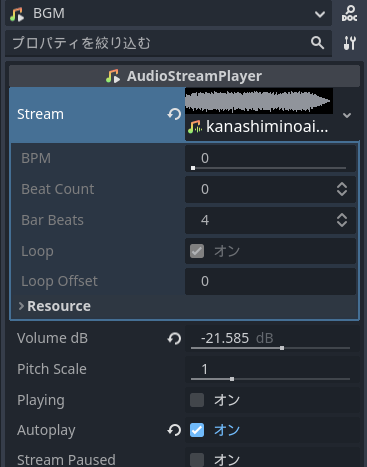Click the Stream Paused label
Viewport: 367px width, 467px height.
[x=66, y=460]
